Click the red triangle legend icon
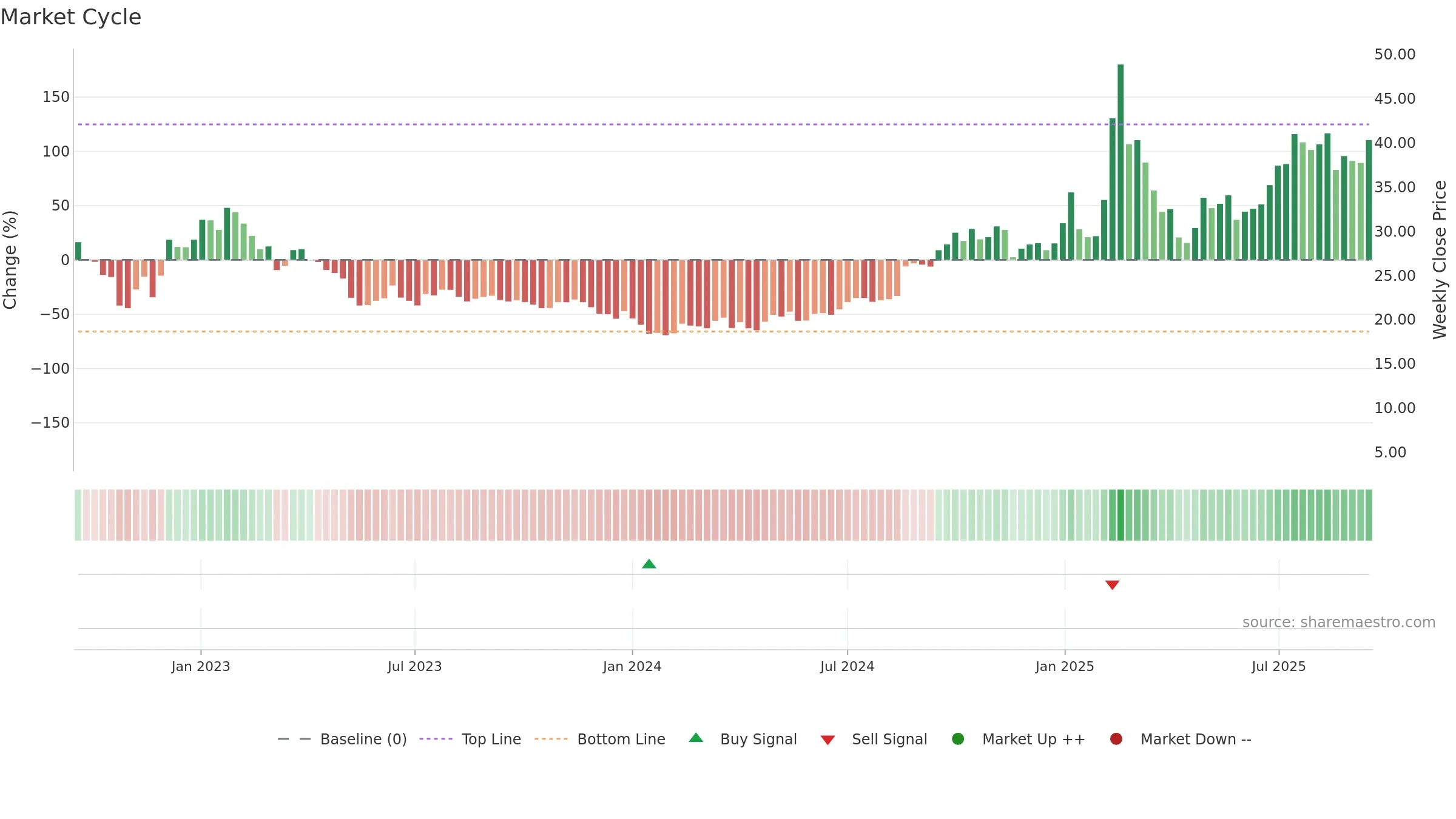The height and width of the screenshot is (819, 1456). click(x=827, y=740)
